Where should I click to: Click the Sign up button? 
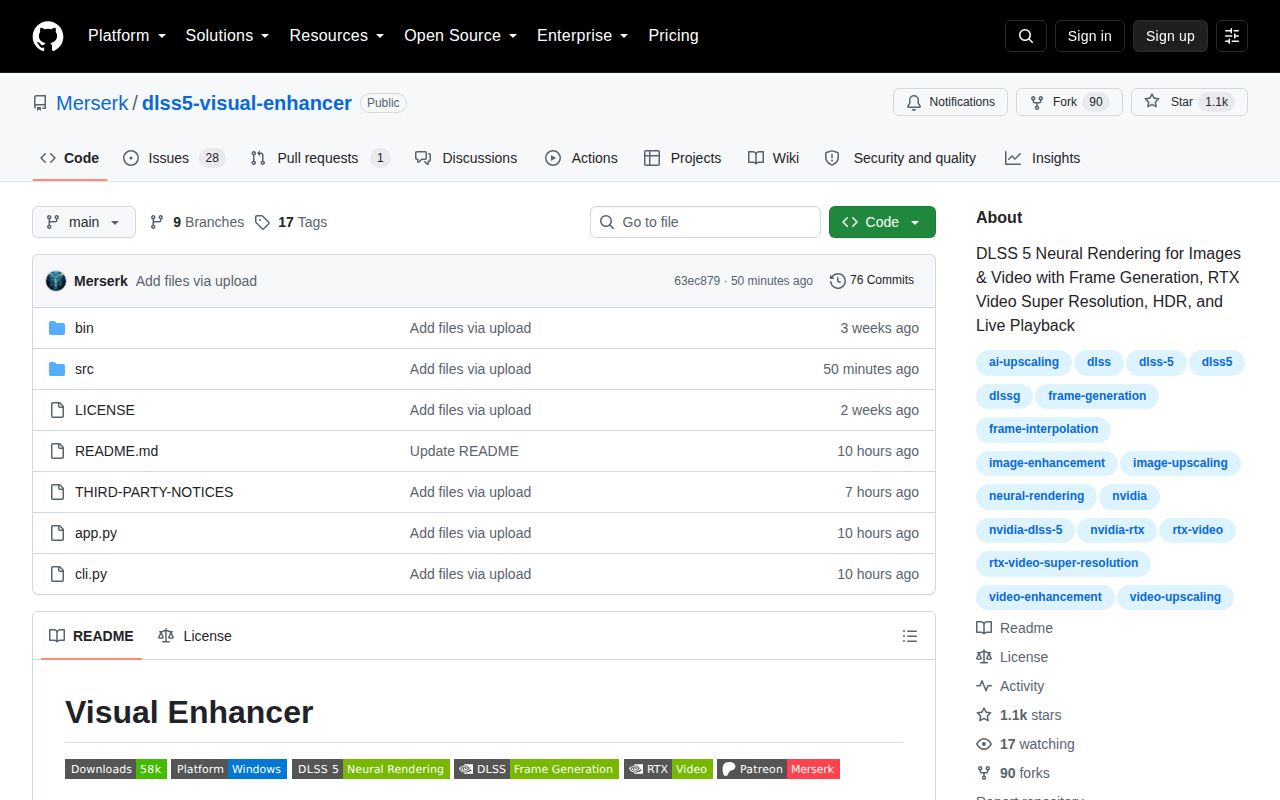1170,36
